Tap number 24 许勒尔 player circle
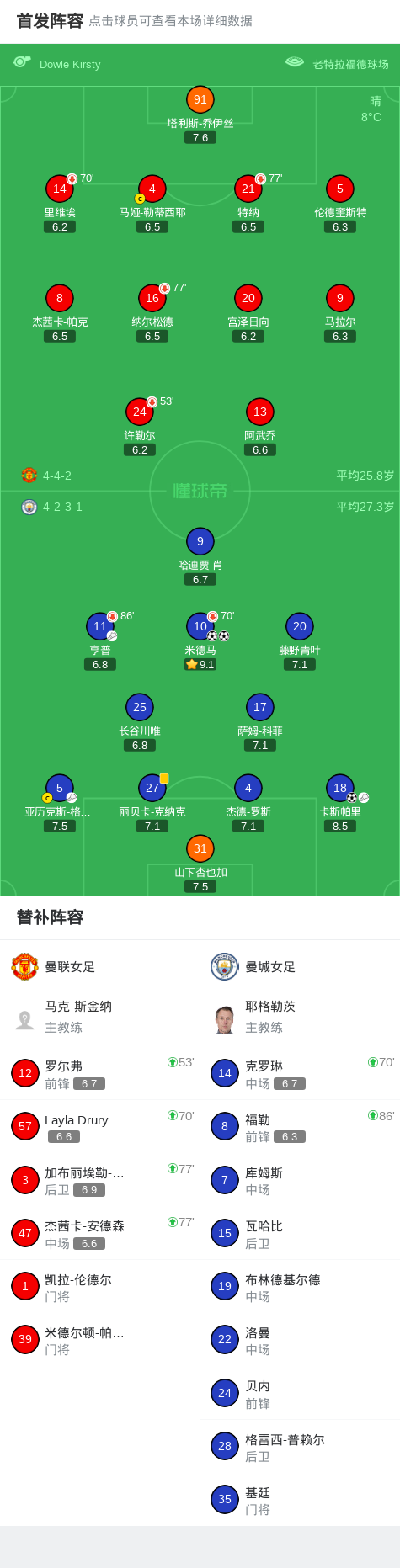This screenshot has width=400, height=1568. pos(140,412)
